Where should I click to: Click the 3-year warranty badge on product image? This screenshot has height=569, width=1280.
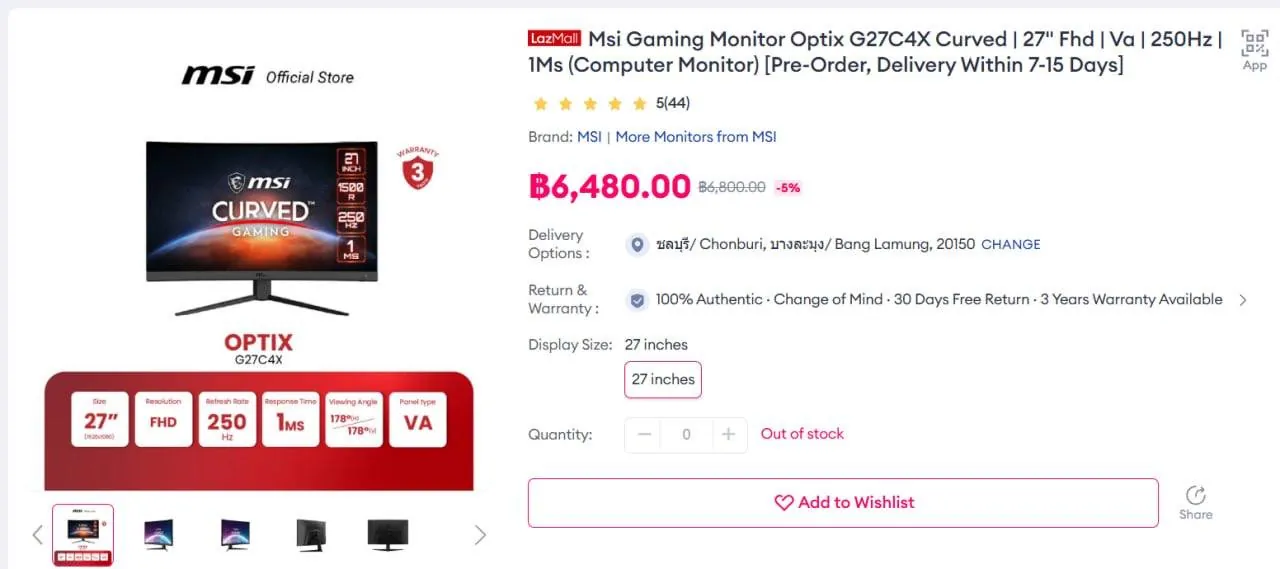pyautogui.click(x=417, y=169)
